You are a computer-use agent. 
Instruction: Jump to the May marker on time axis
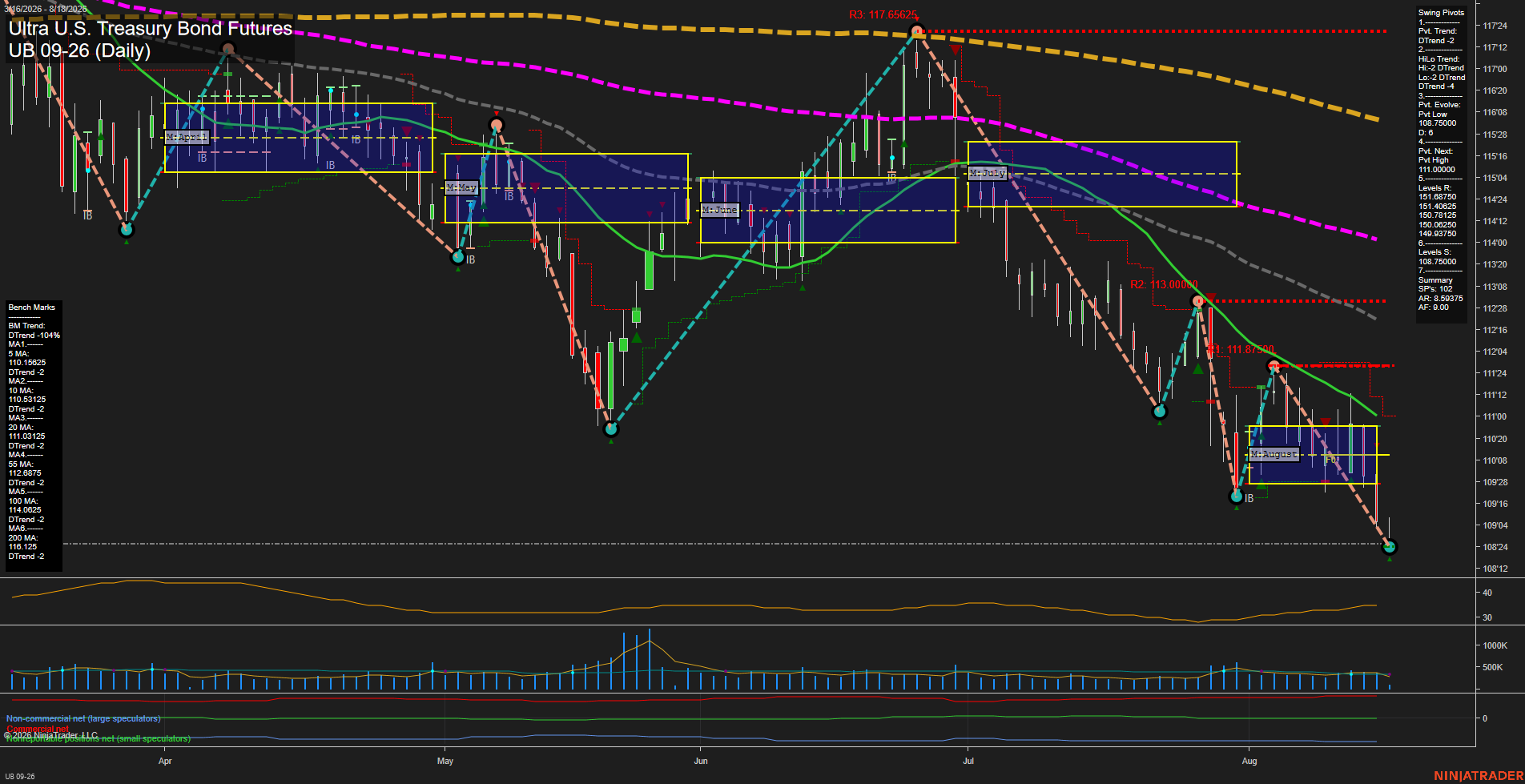(x=445, y=761)
